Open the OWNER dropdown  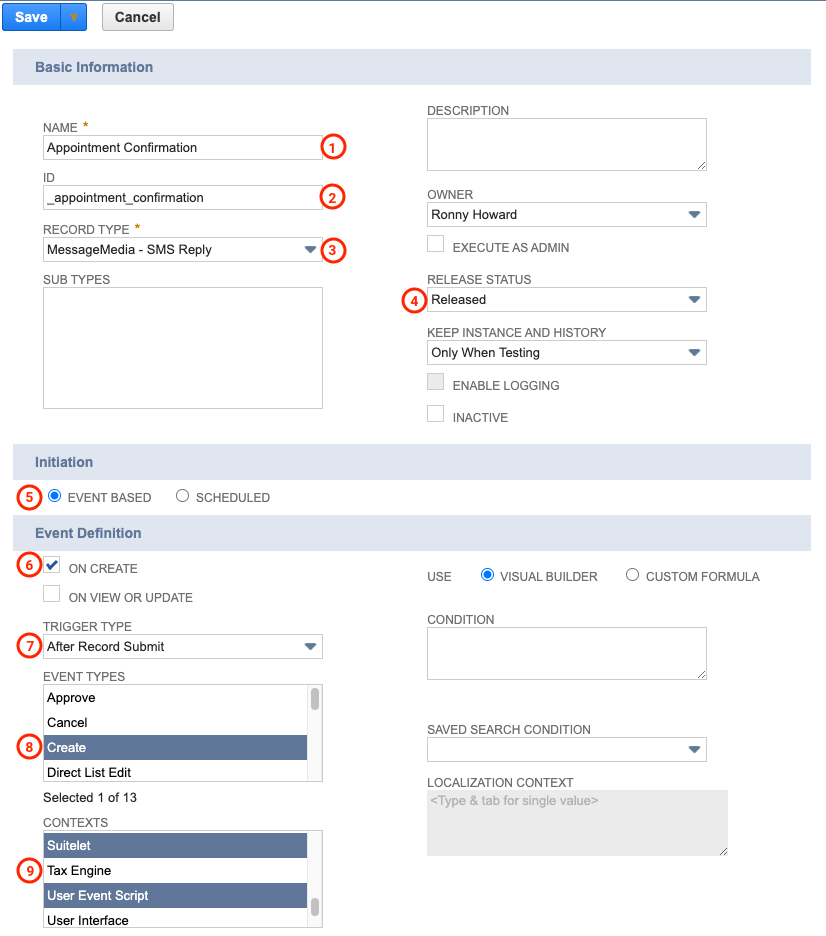click(695, 214)
